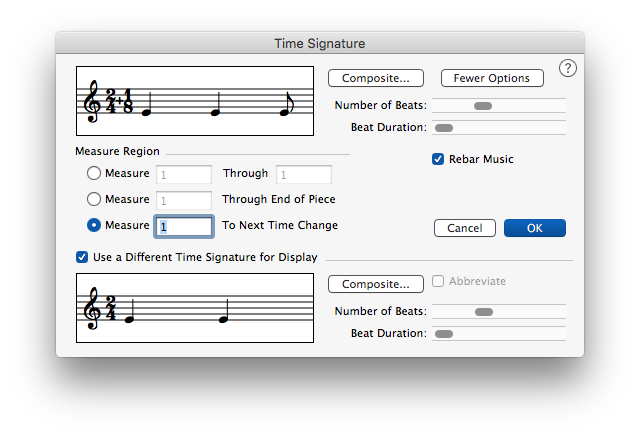Click the first Measure start number field
Viewport: 640px width, 437px height.
click(x=183, y=174)
